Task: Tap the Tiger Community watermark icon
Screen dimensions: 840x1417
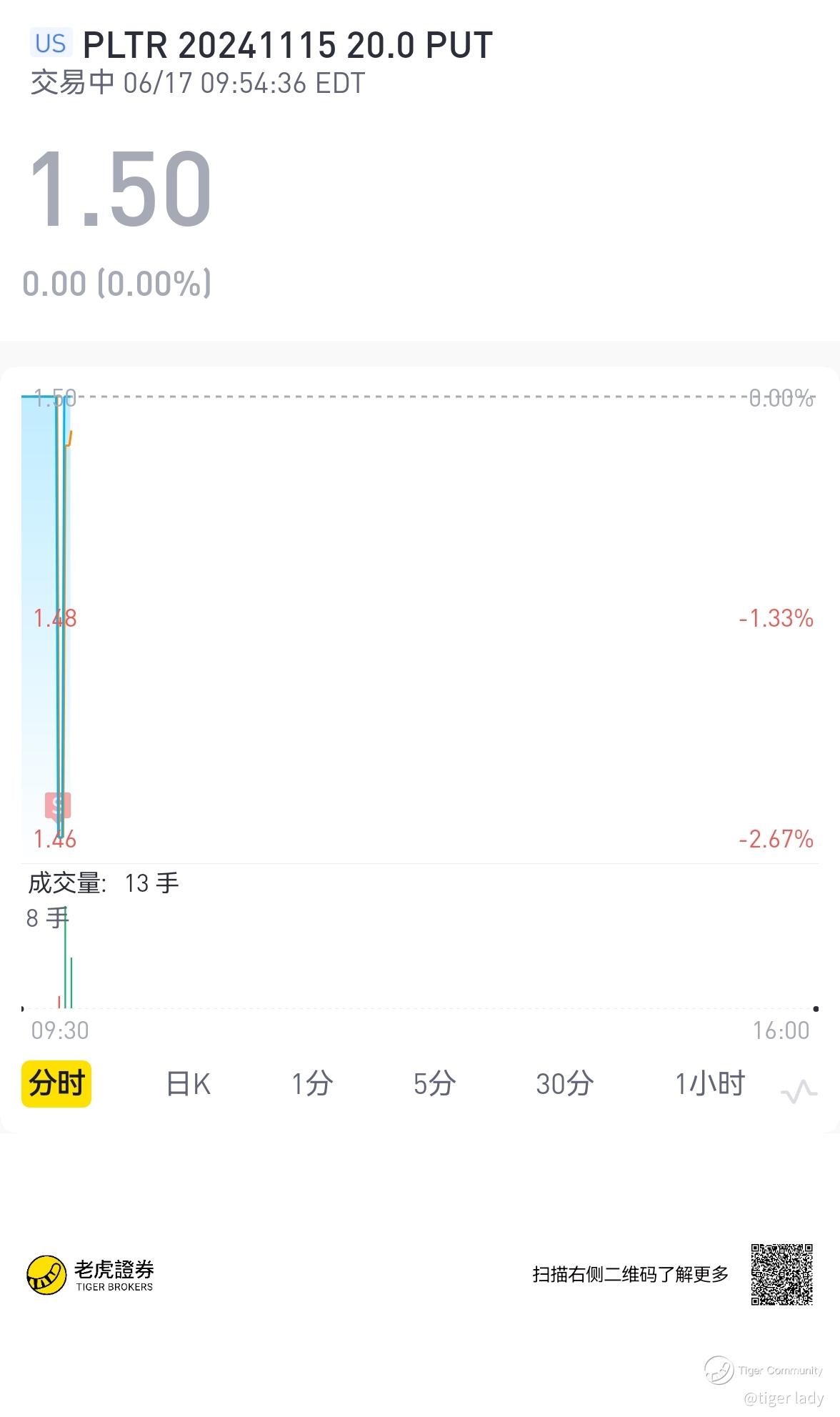Action: (719, 1370)
